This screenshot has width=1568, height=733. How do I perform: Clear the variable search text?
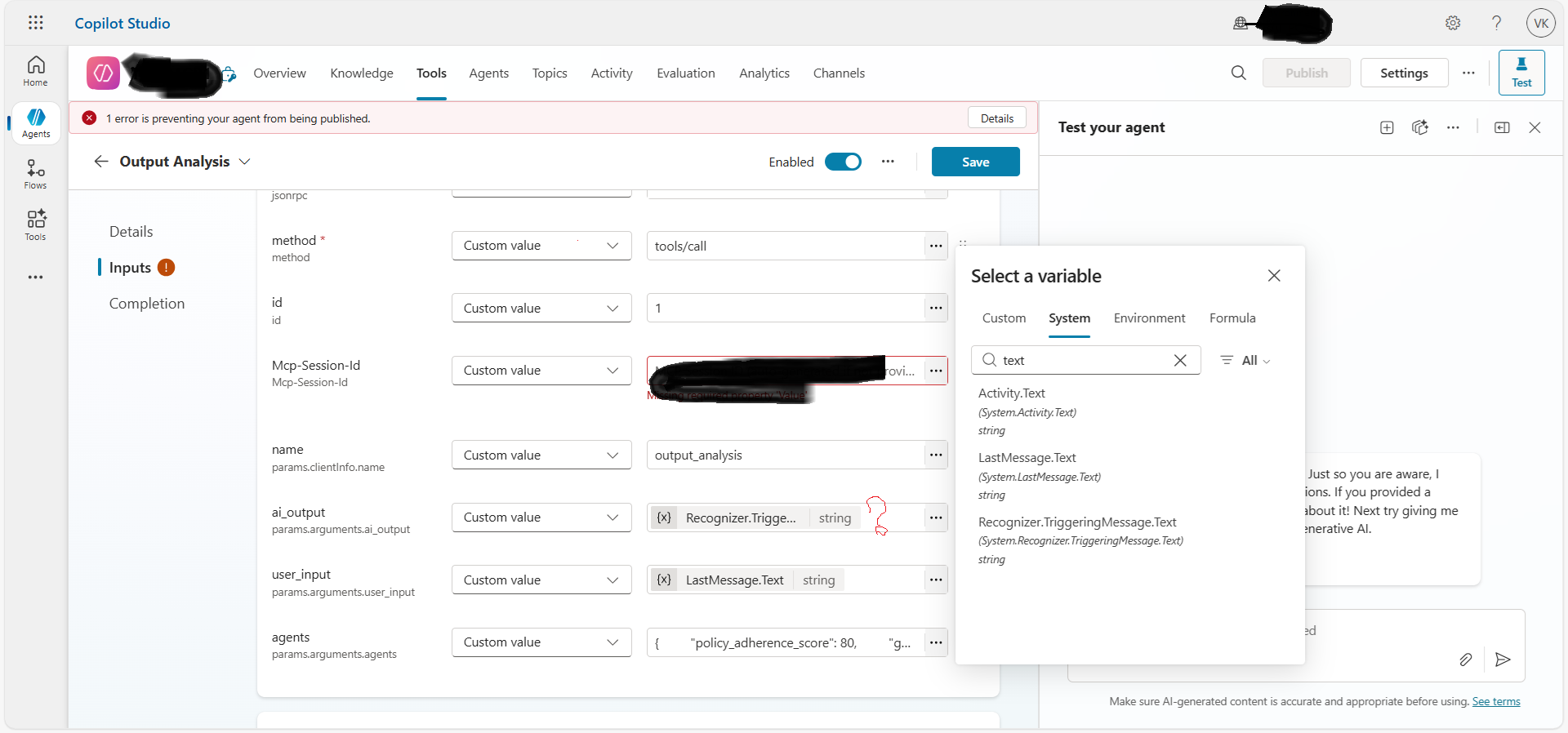pyautogui.click(x=1180, y=360)
